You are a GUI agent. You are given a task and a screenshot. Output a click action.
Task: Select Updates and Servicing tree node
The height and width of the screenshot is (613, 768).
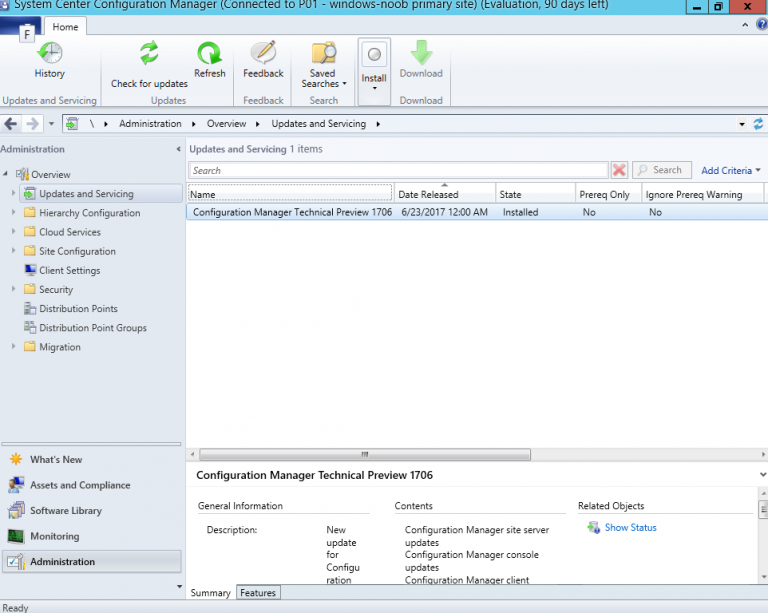[101, 193]
